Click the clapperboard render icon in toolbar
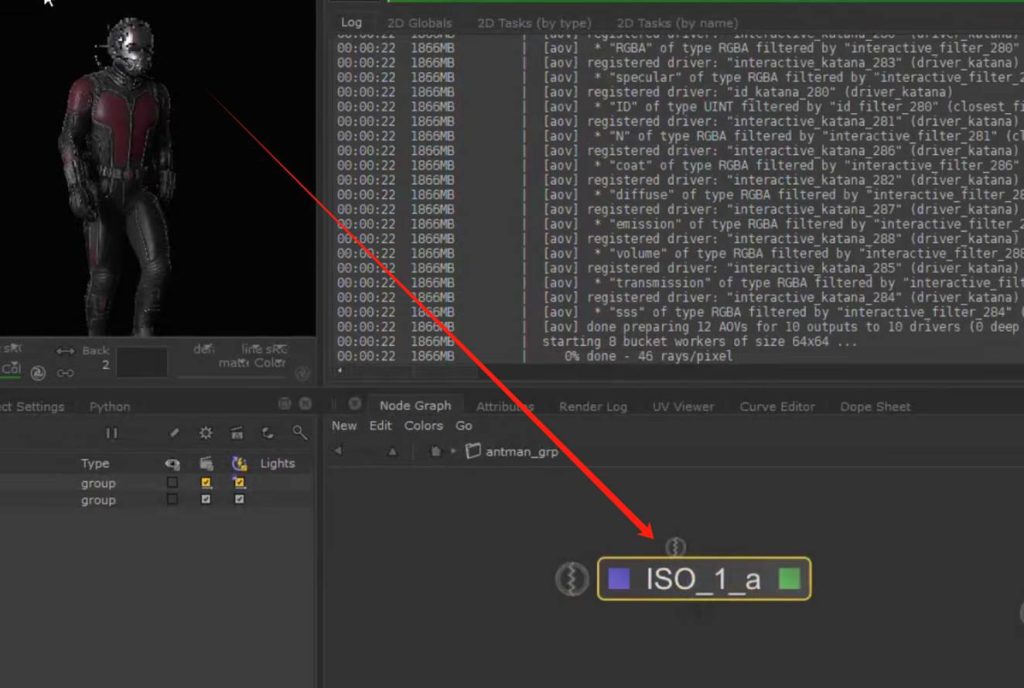The width and height of the screenshot is (1024, 688). [x=237, y=433]
